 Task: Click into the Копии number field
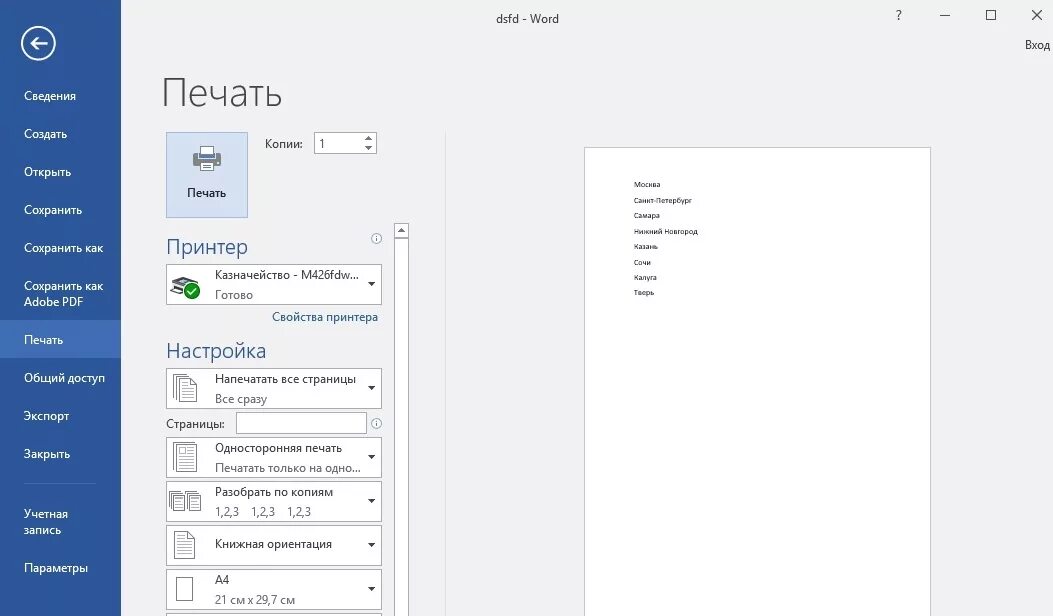(338, 143)
